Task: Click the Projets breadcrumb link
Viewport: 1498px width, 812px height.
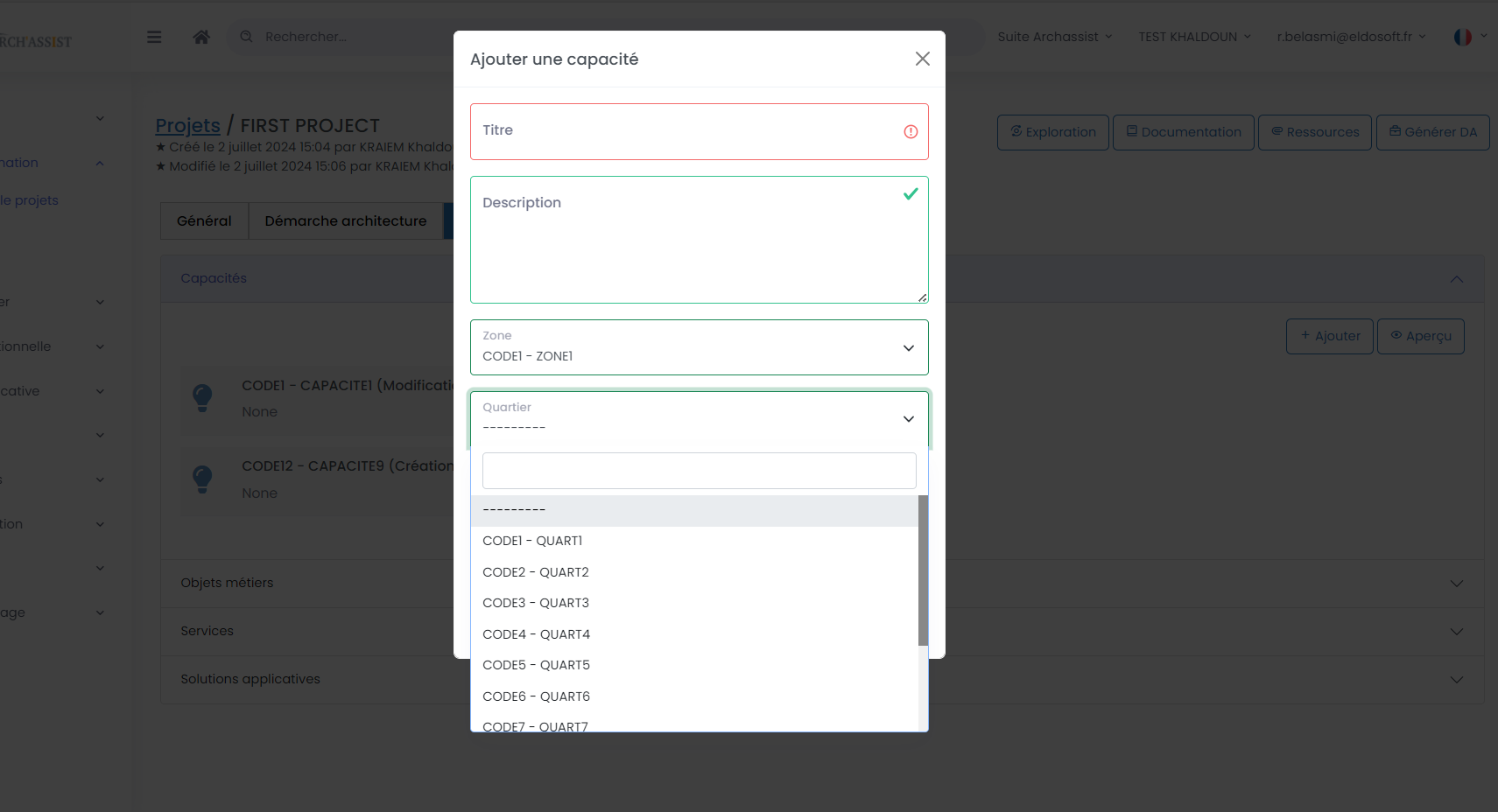Action: coord(187,126)
